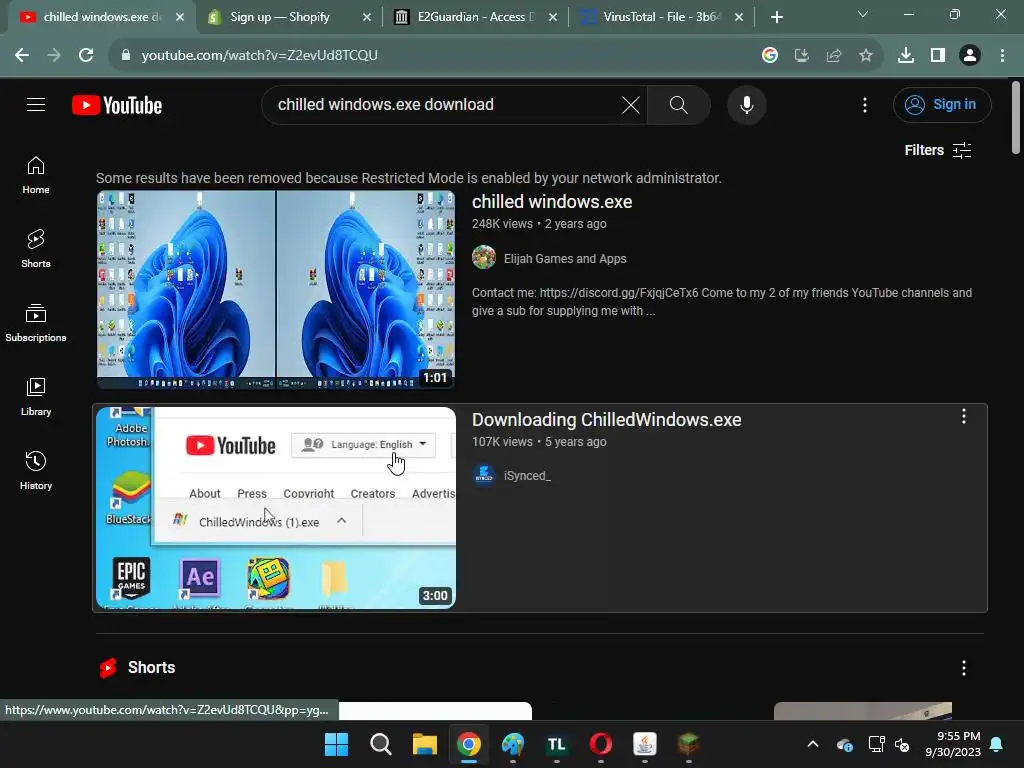Open Chrome three-dot menu
The height and width of the screenshot is (768, 1024).
click(x=1002, y=55)
